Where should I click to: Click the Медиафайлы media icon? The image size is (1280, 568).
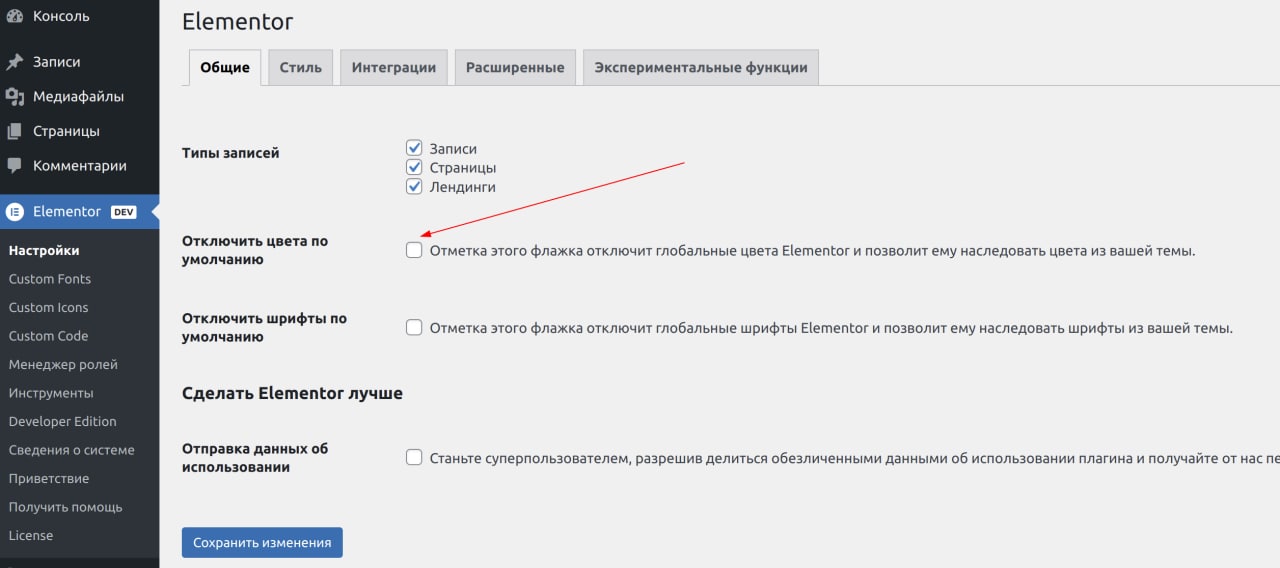(x=14, y=97)
